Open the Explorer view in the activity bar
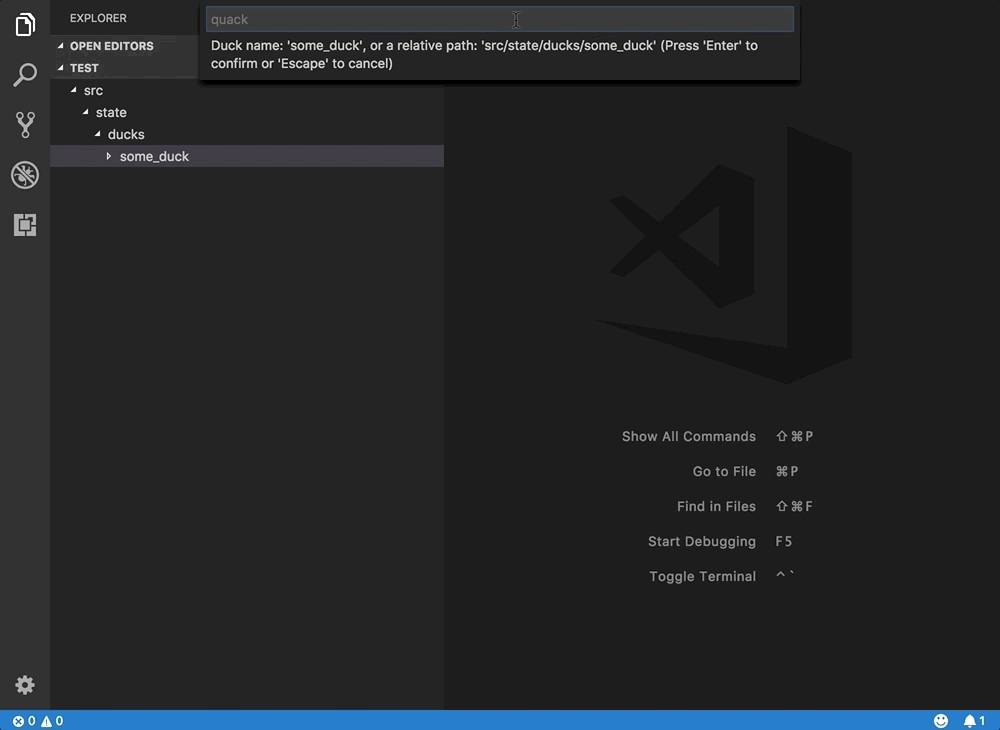This screenshot has width=1000, height=730. [x=25, y=24]
